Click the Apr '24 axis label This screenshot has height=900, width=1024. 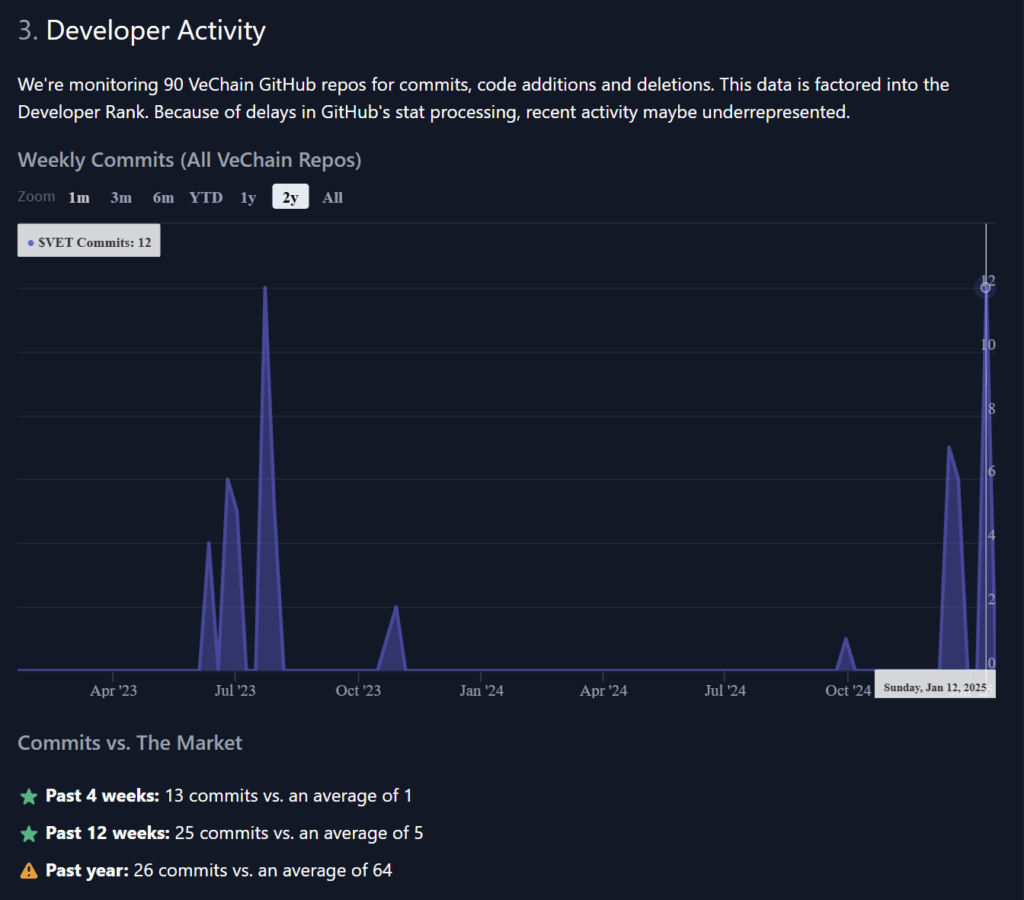(604, 691)
